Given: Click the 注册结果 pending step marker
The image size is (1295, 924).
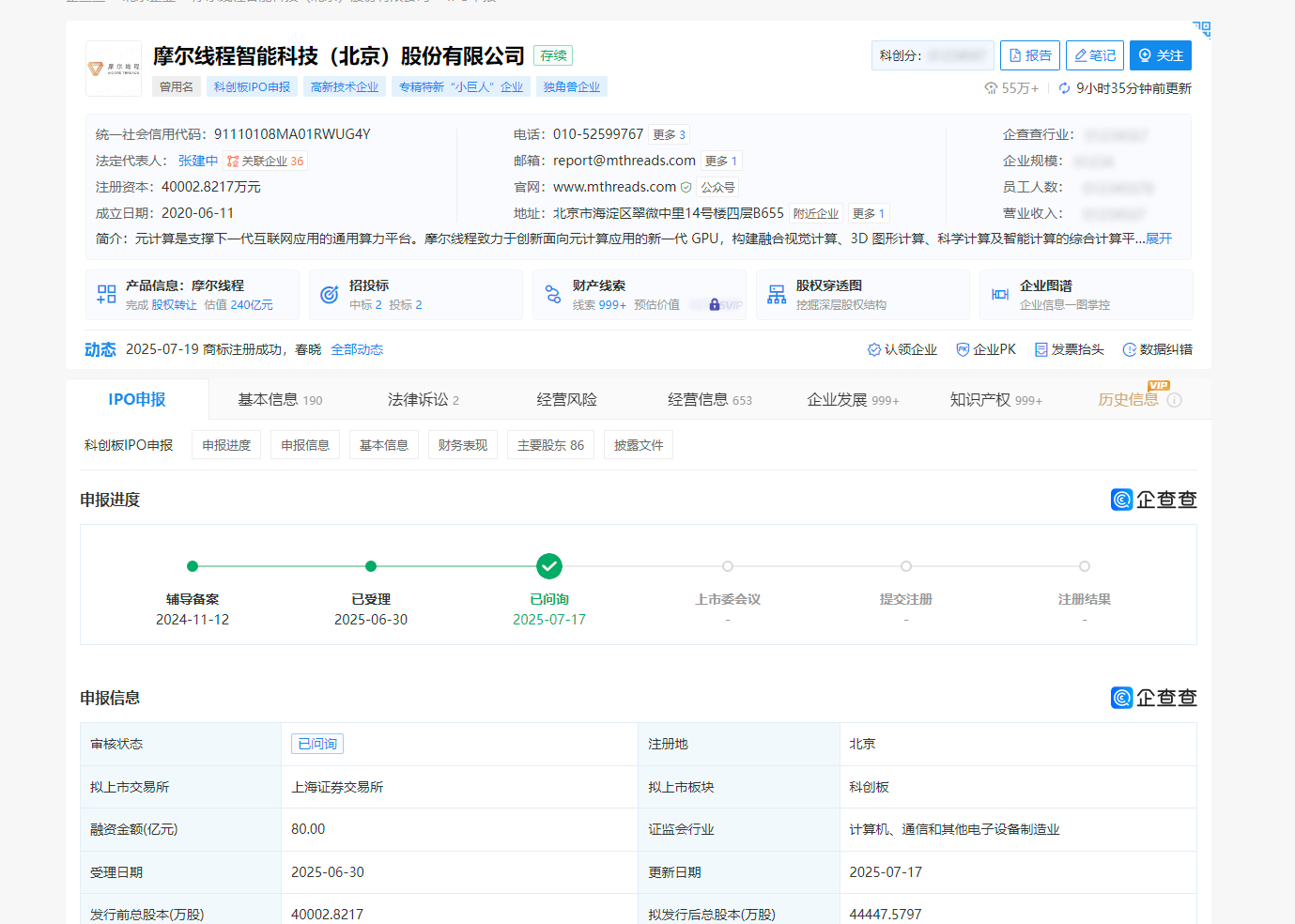Looking at the screenshot, I should pyautogui.click(x=1085, y=566).
